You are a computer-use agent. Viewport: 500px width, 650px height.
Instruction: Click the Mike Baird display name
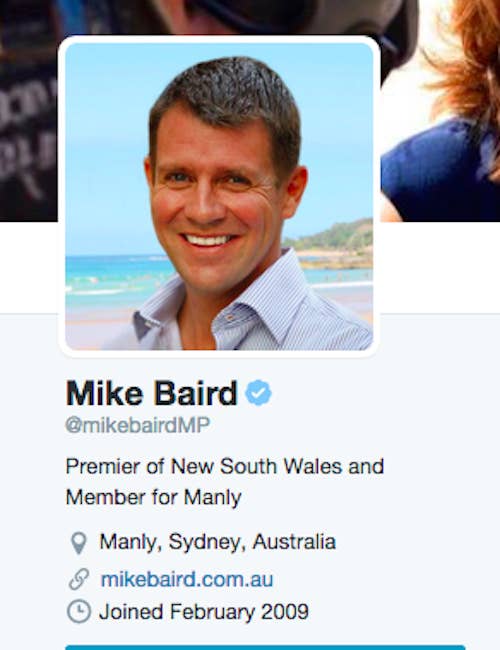pos(151,393)
